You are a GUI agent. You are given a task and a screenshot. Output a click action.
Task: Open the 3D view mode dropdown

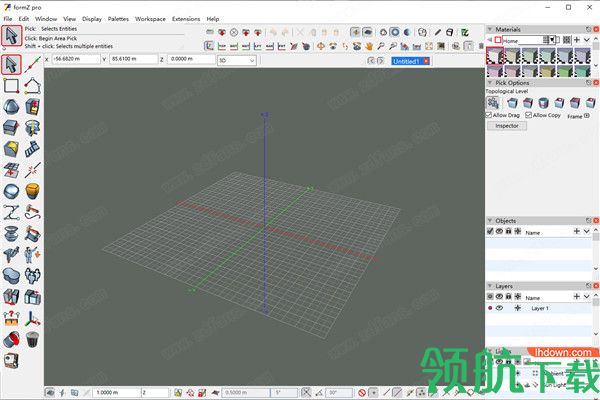pos(236,60)
